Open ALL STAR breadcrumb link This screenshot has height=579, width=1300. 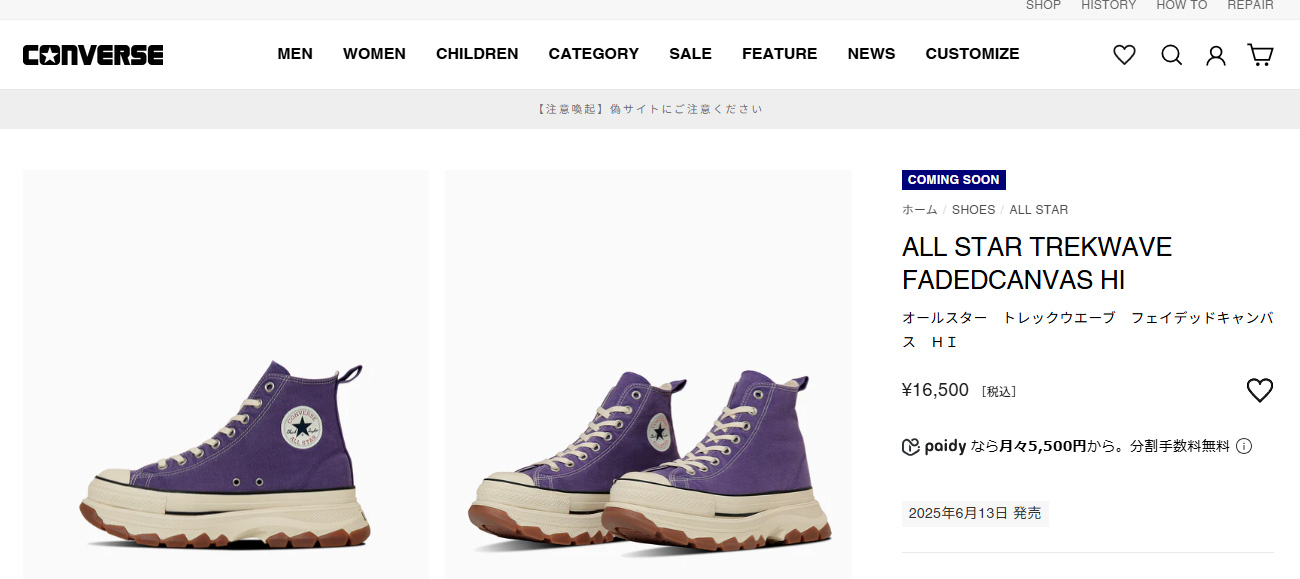tap(1038, 209)
